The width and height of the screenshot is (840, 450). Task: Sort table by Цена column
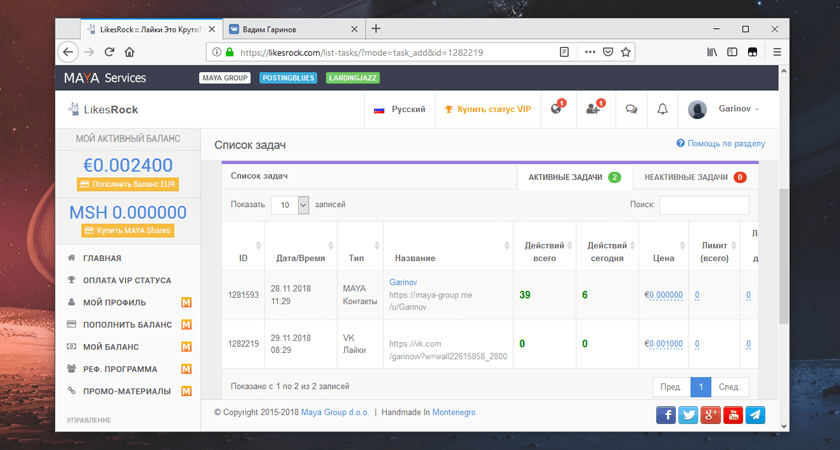pyautogui.click(x=664, y=246)
